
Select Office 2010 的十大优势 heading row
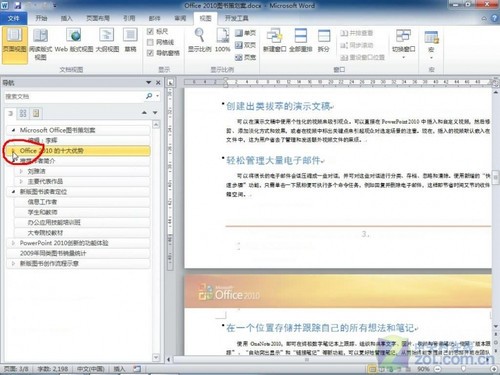pos(79,151)
